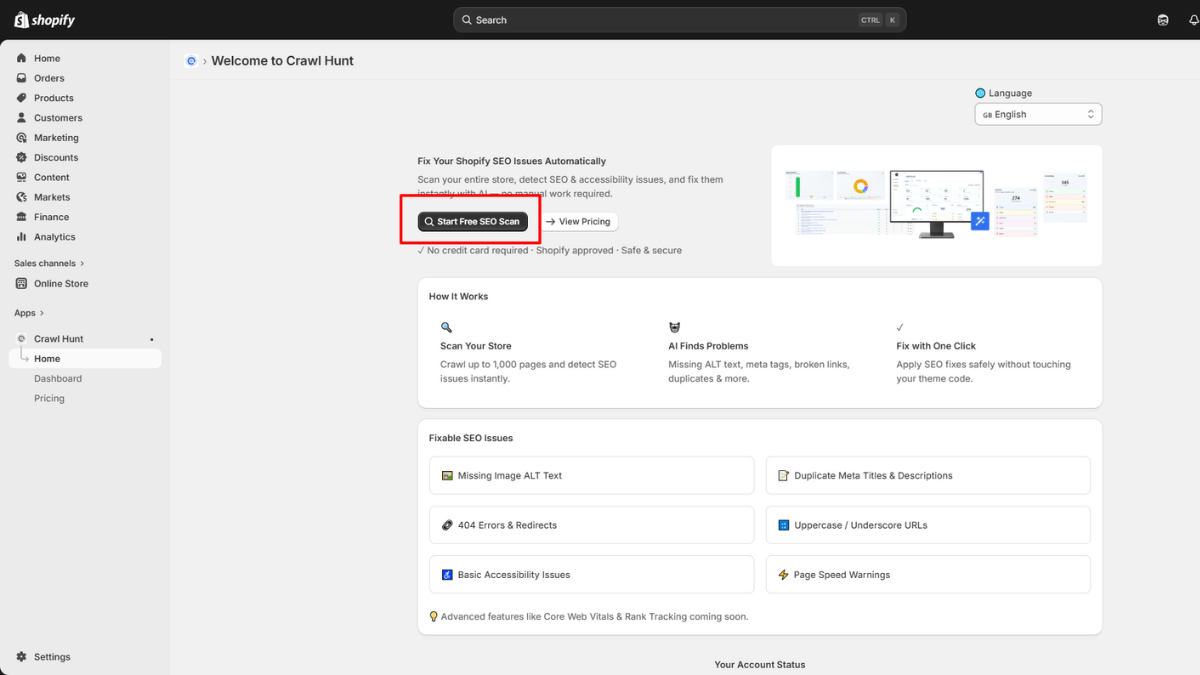This screenshot has width=1200, height=675.
Task: Open Analytics via its bar chart icon
Action: (21, 237)
